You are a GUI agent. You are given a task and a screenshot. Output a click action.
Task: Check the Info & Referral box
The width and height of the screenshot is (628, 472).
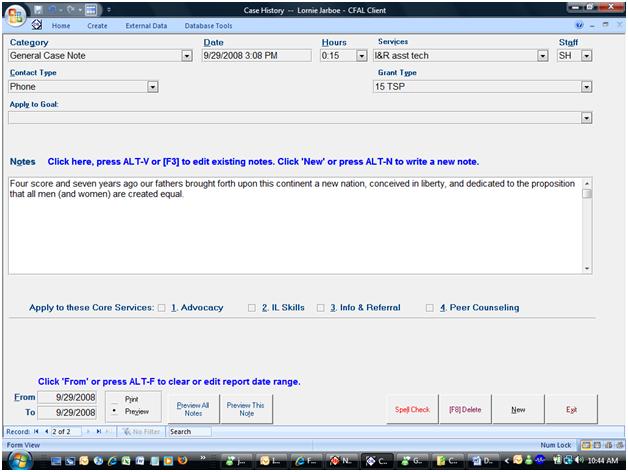point(320,308)
